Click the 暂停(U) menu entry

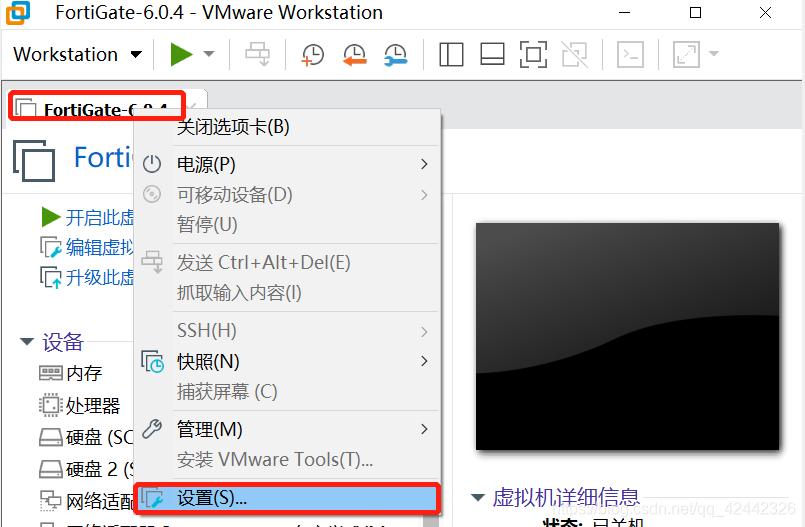286,224
